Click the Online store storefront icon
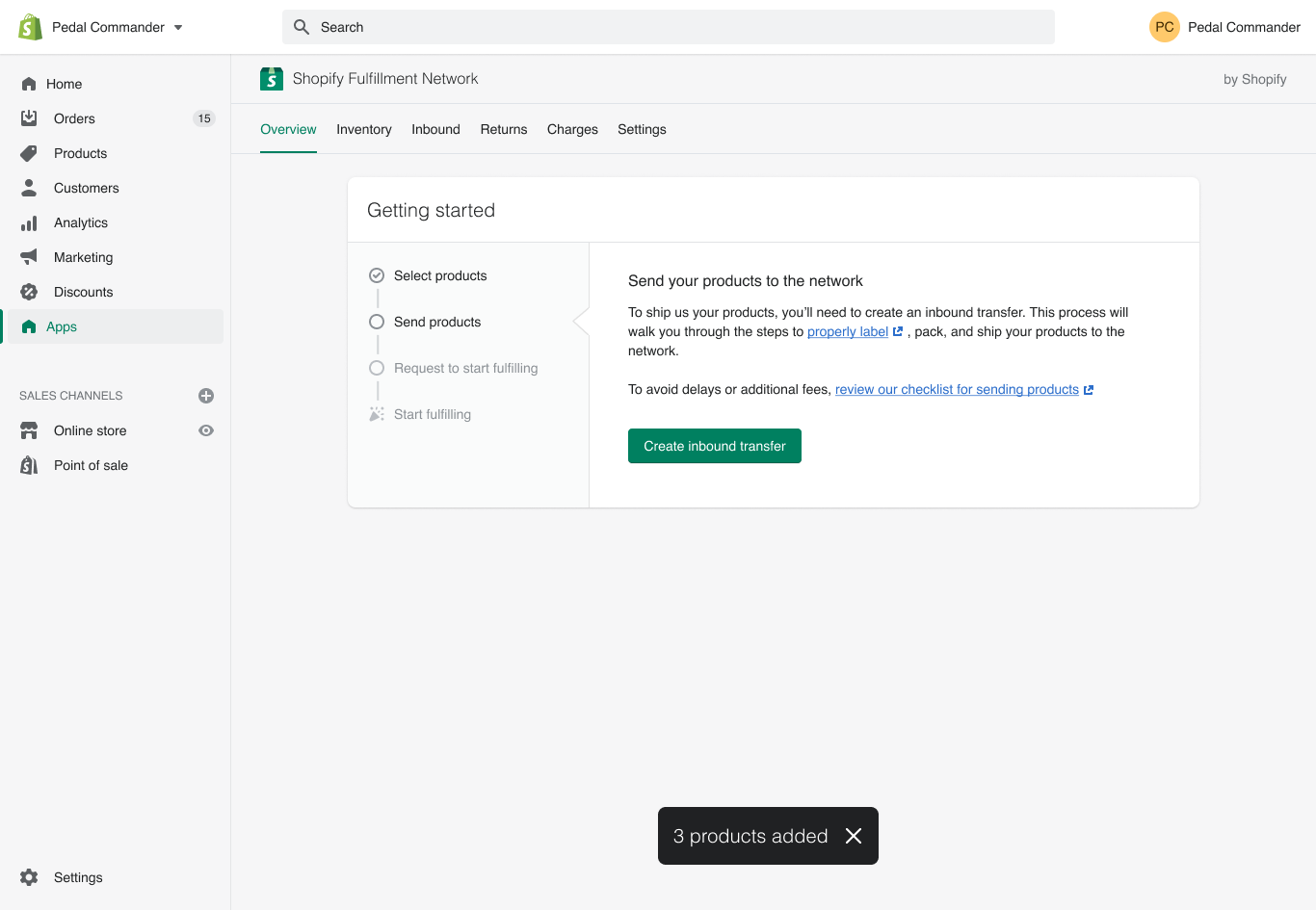 coord(29,430)
